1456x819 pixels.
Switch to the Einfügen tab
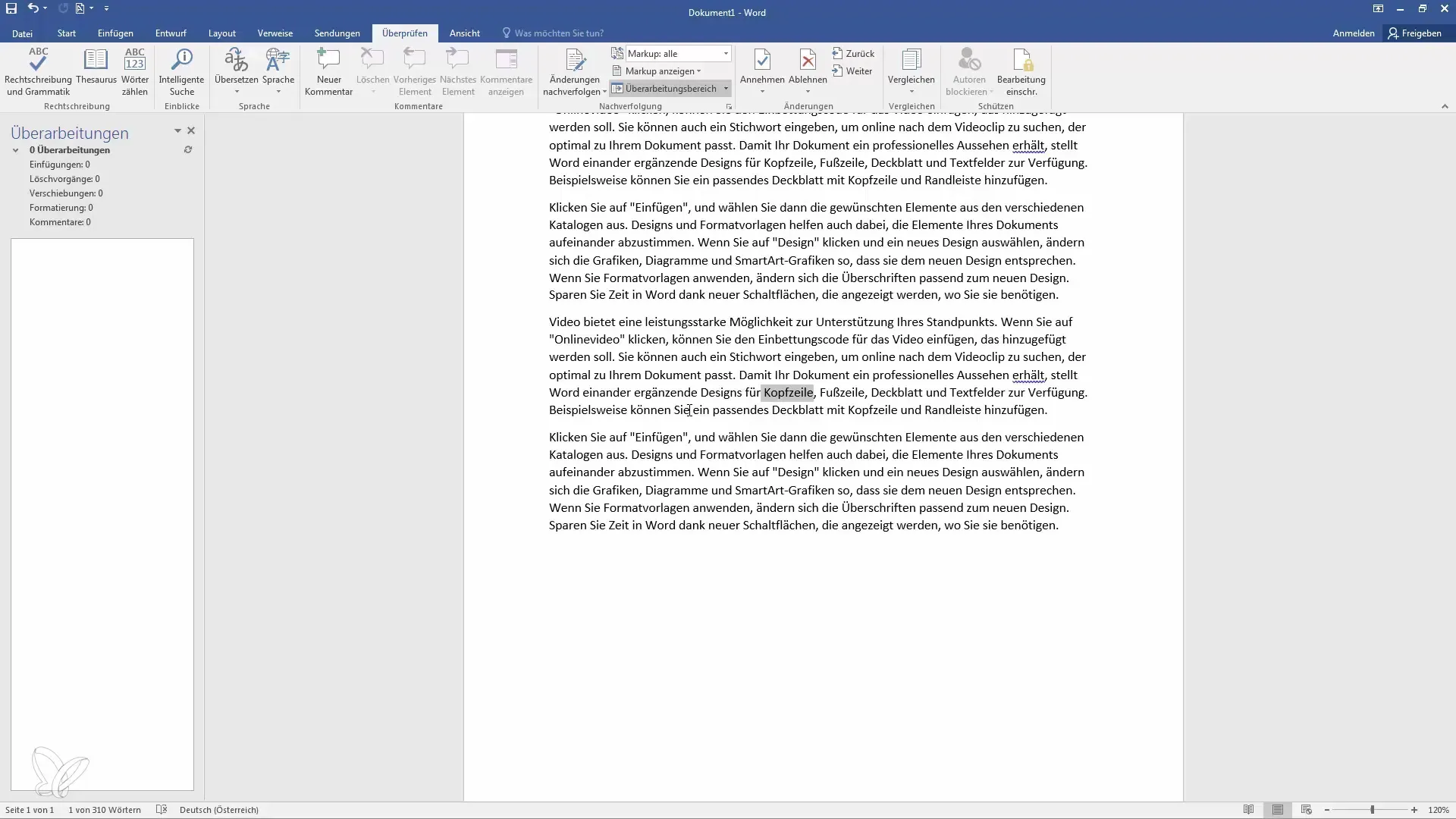115,33
